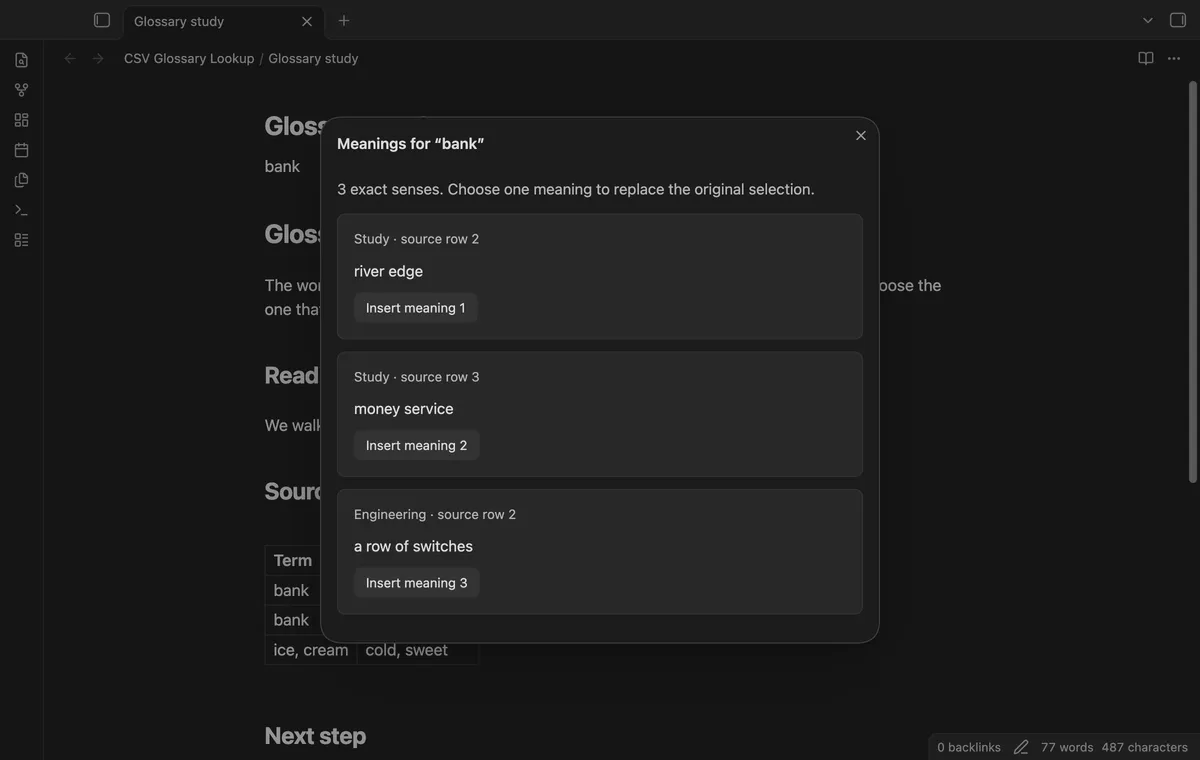The height and width of the screenshot is (760, 1200).
Task: Open graph view from ribbon
Action: coord(21,90)
